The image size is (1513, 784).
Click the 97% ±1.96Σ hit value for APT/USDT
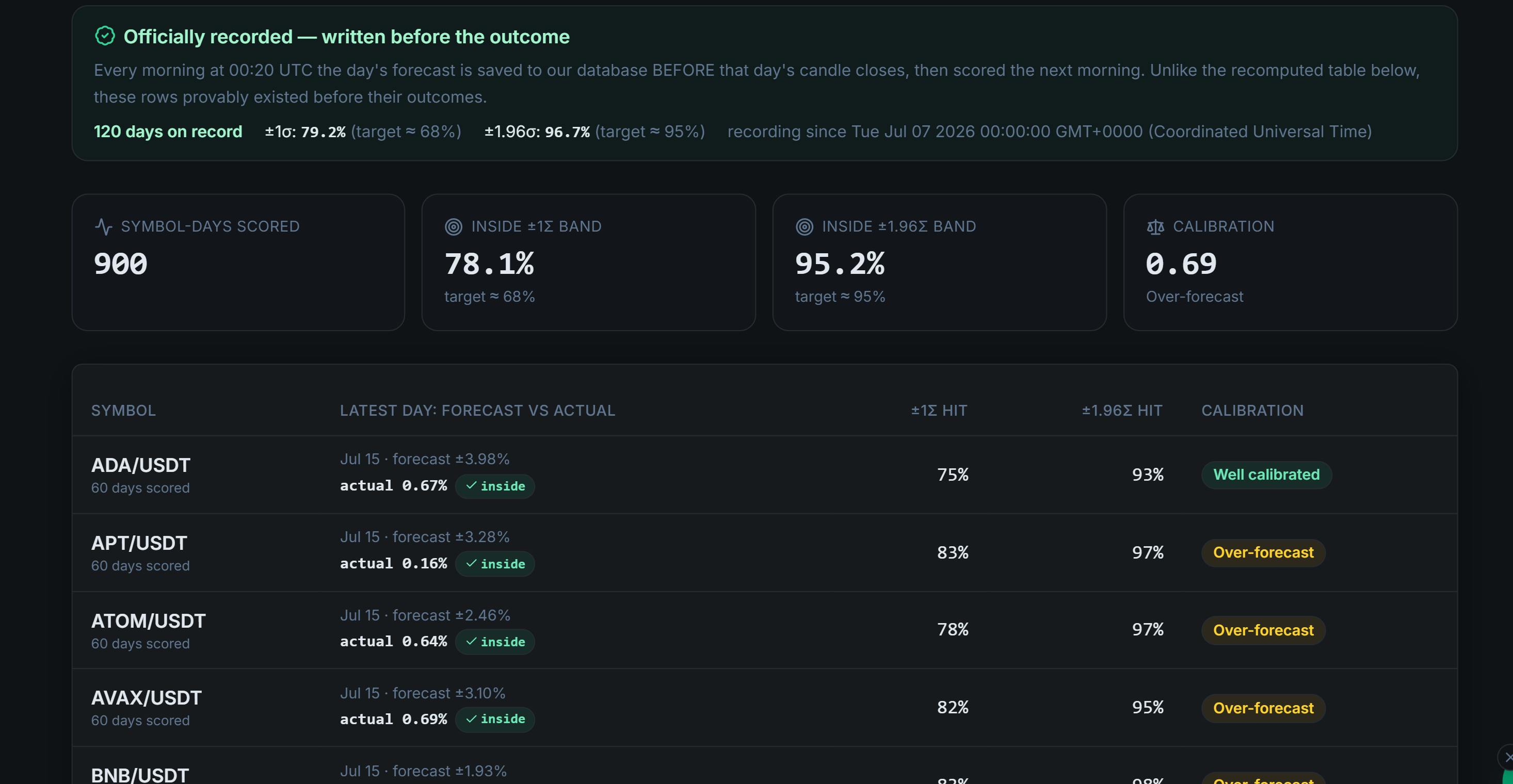(1148, 552)
